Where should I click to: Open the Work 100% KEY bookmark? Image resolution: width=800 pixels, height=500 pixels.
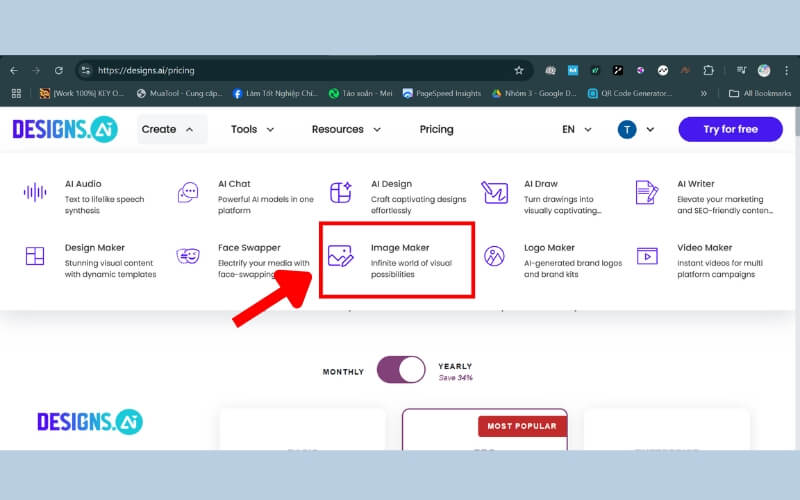click(x=82, y=93)
